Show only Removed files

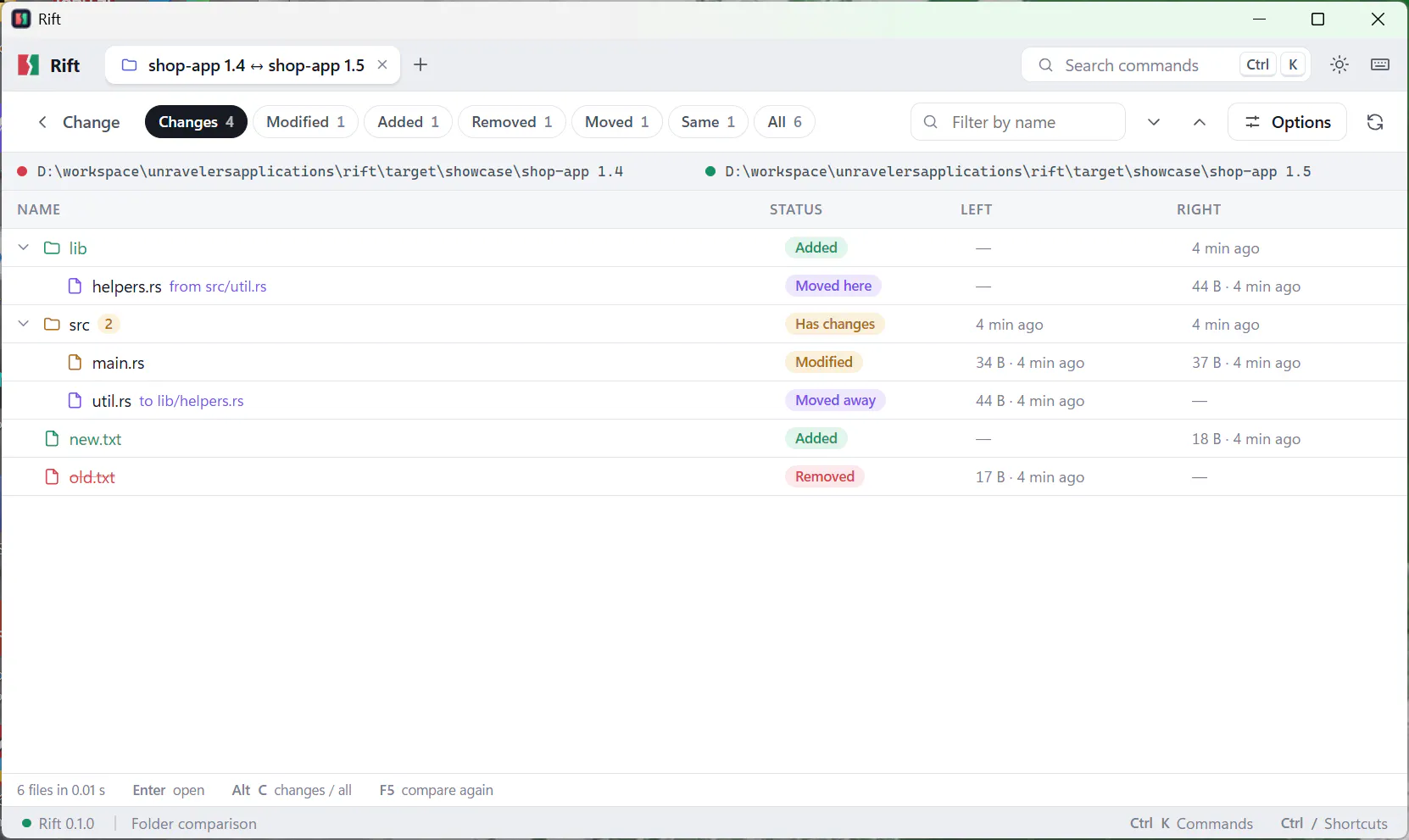[x=512, y=122]
